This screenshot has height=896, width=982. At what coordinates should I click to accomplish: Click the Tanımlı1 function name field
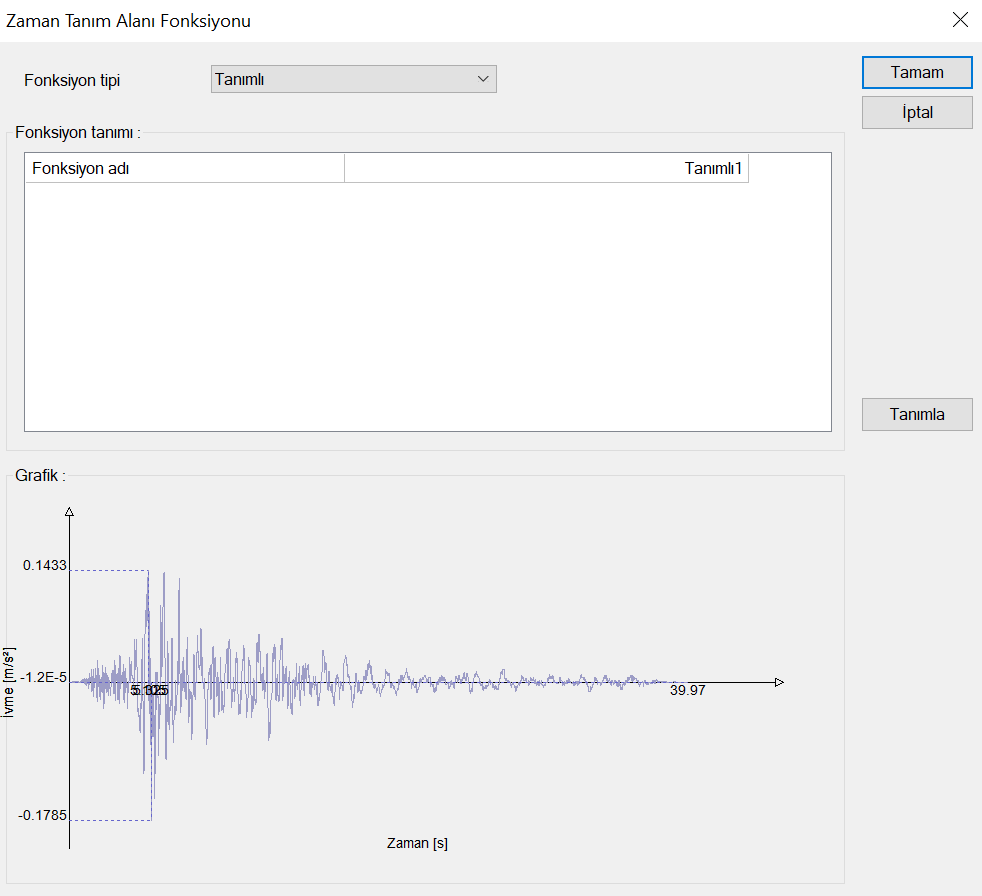coord(546,169)
